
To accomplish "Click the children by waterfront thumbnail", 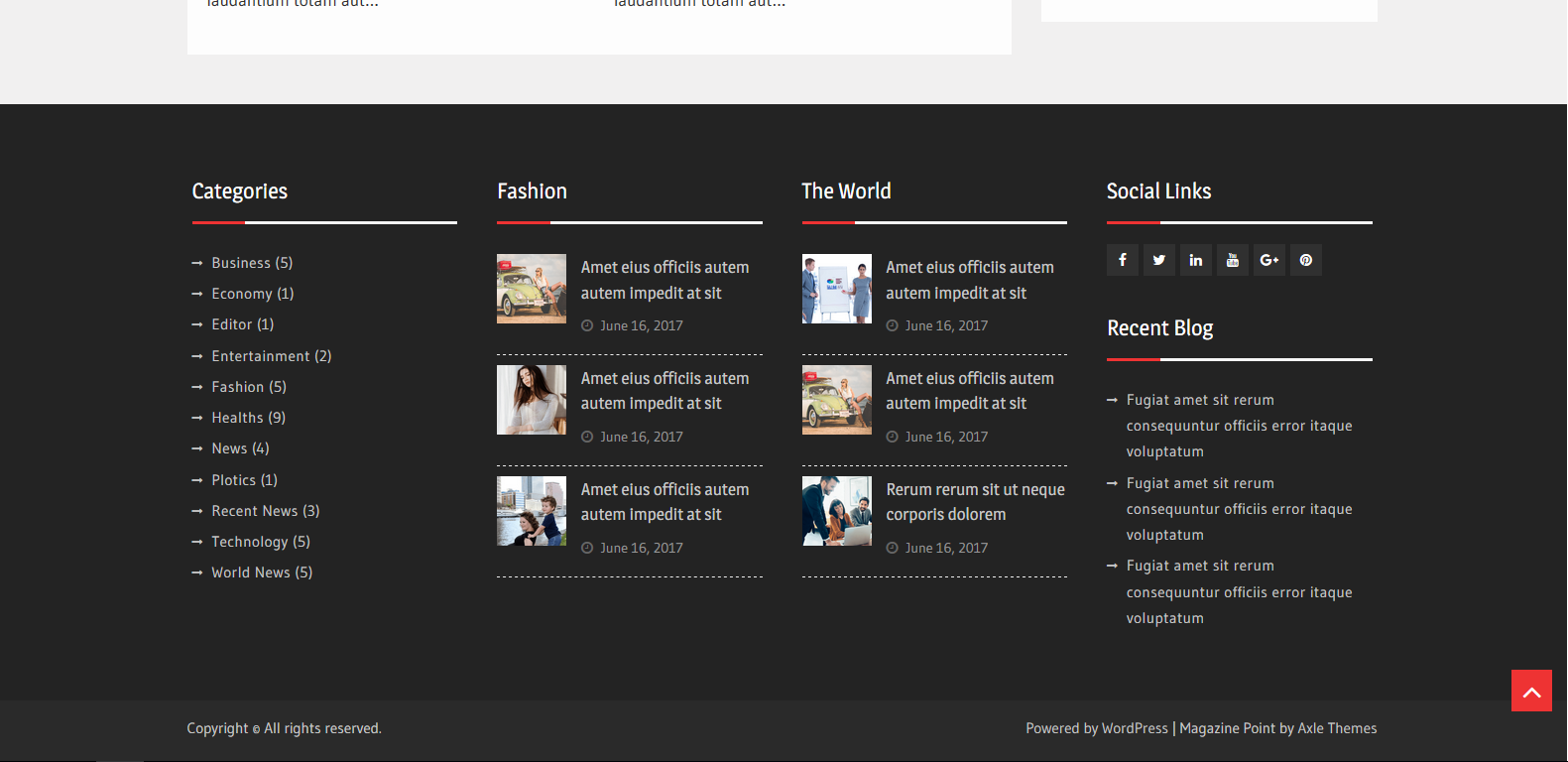I will pyautogui.click(x=531, y=511).
